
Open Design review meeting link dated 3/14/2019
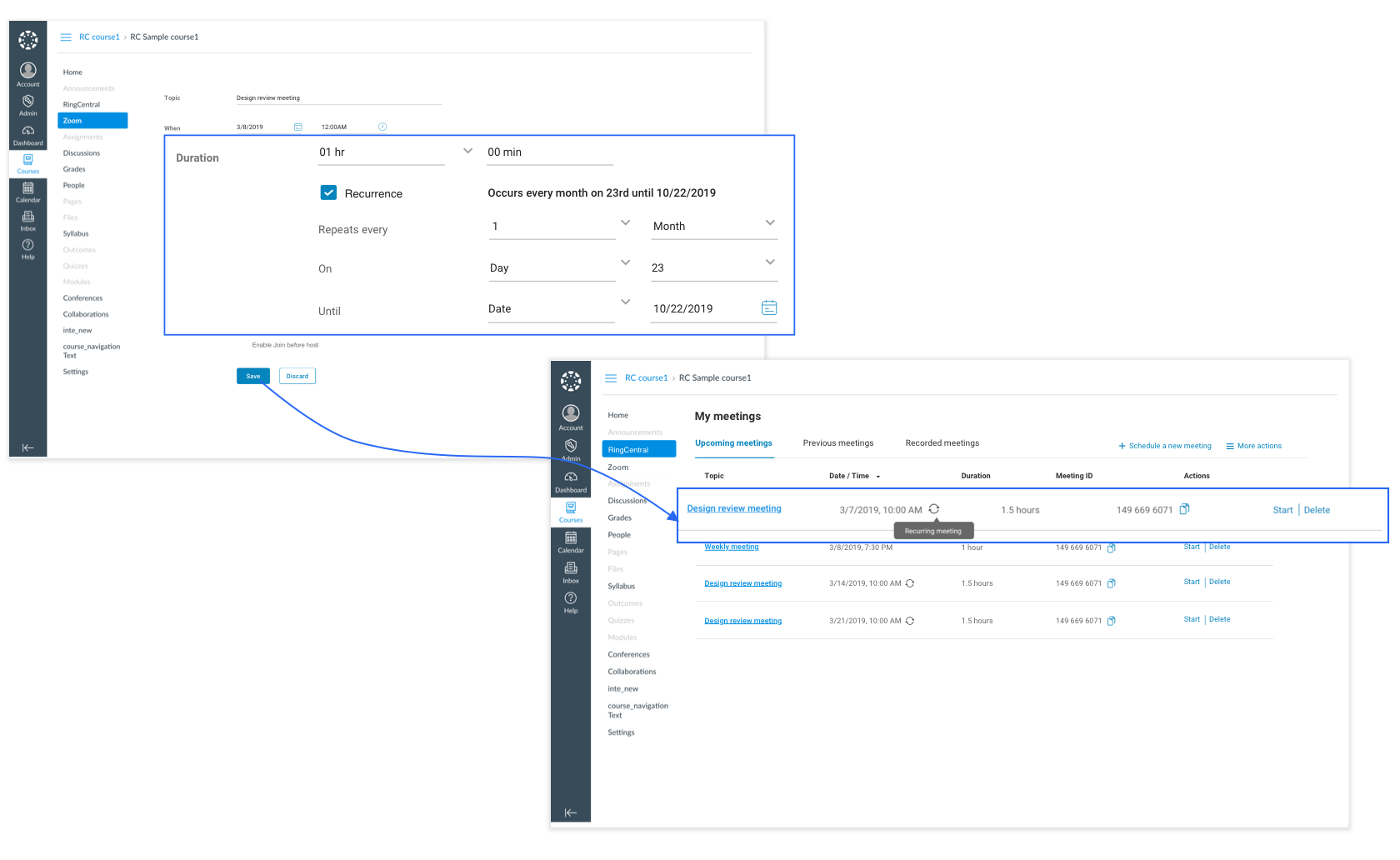click(x=743, y=583)
